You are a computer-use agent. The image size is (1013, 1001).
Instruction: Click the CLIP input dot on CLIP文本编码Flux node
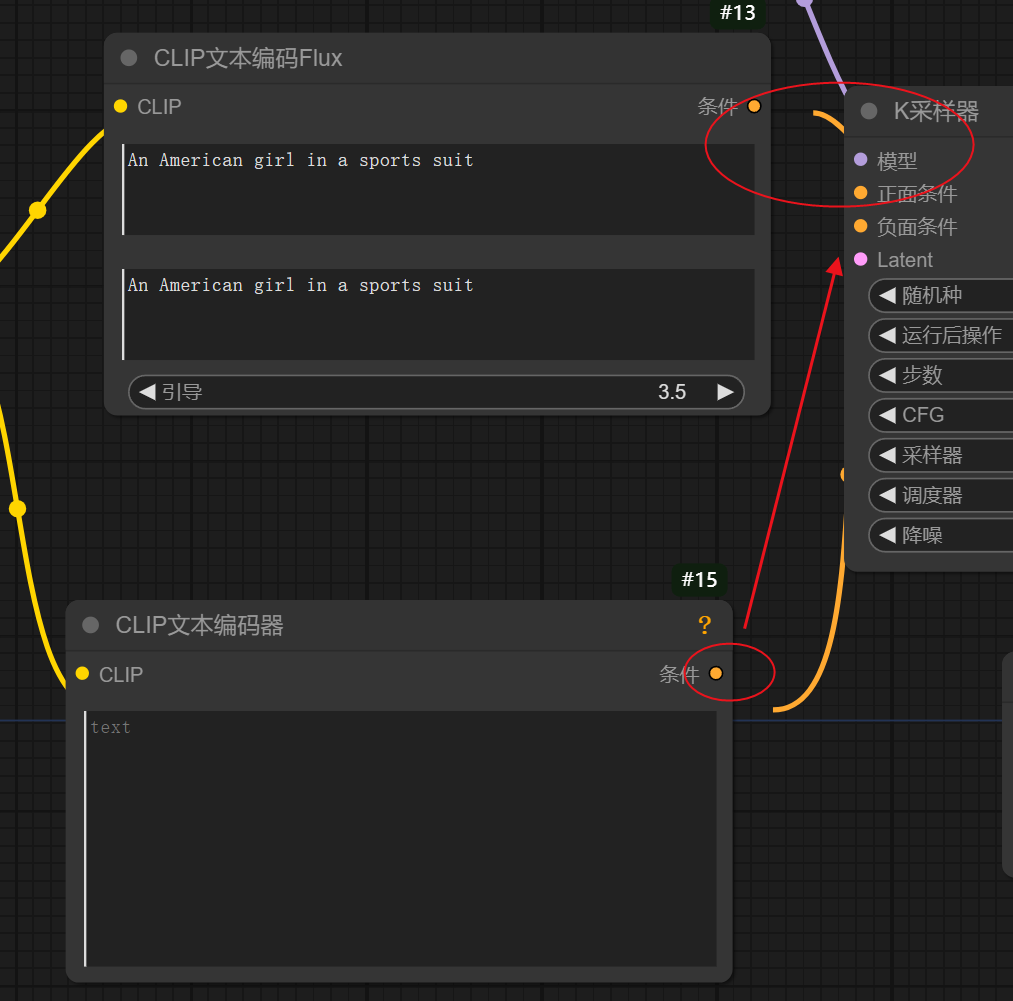(x=121, y=107)
